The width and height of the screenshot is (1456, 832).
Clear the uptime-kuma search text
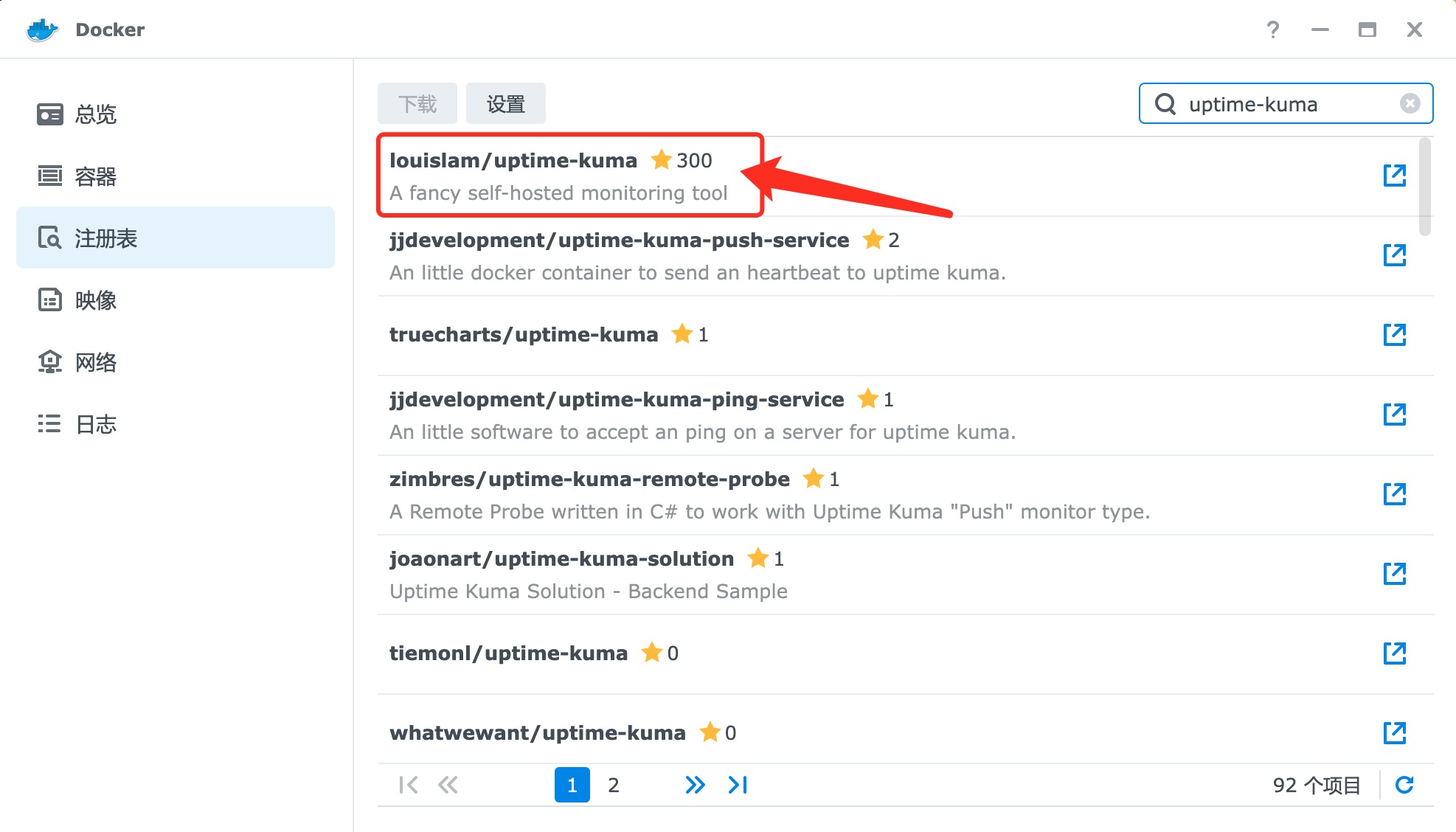(x=1410, y=103)
